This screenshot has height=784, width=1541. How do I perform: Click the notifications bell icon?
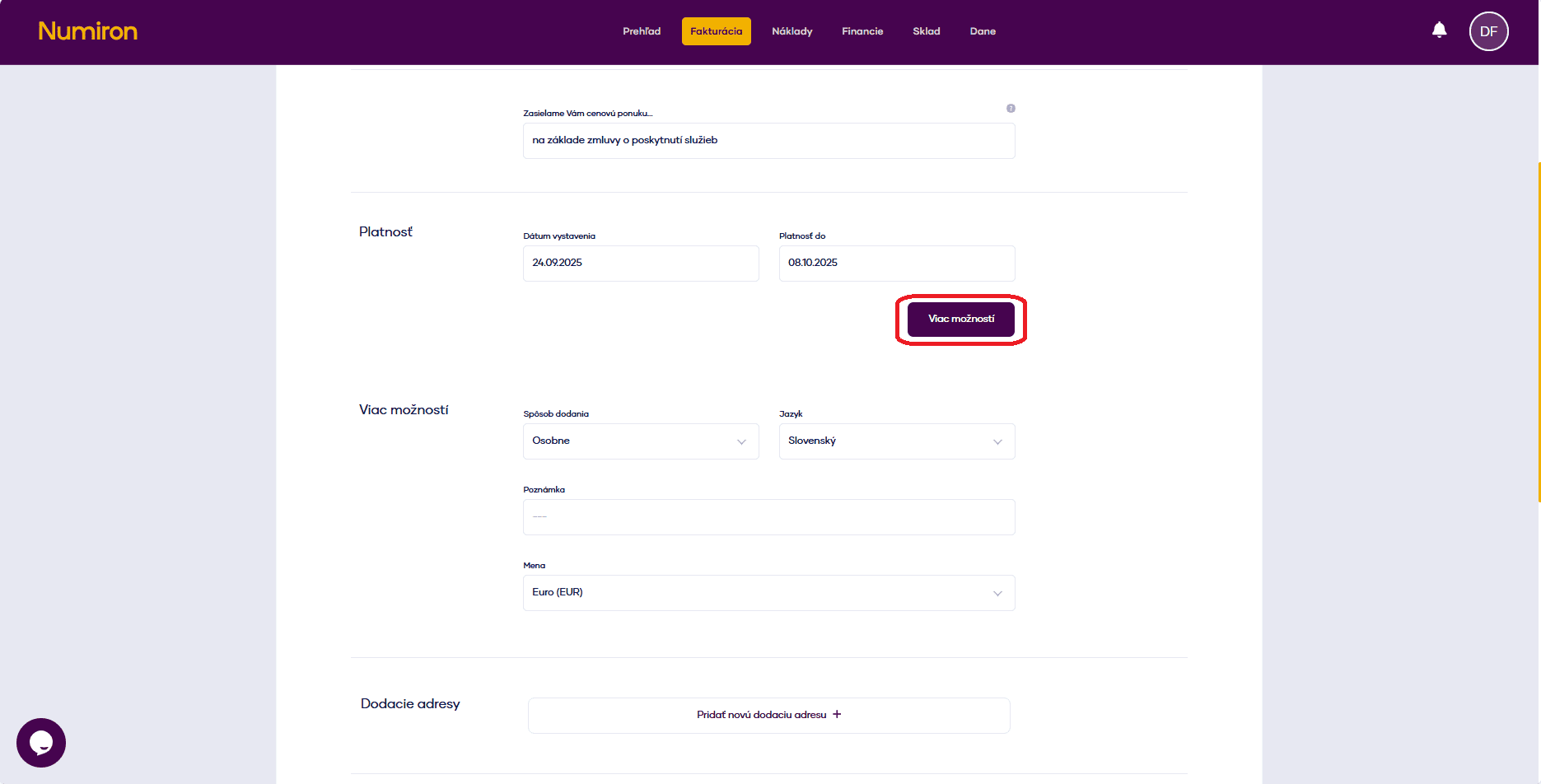pos(1439,30)
